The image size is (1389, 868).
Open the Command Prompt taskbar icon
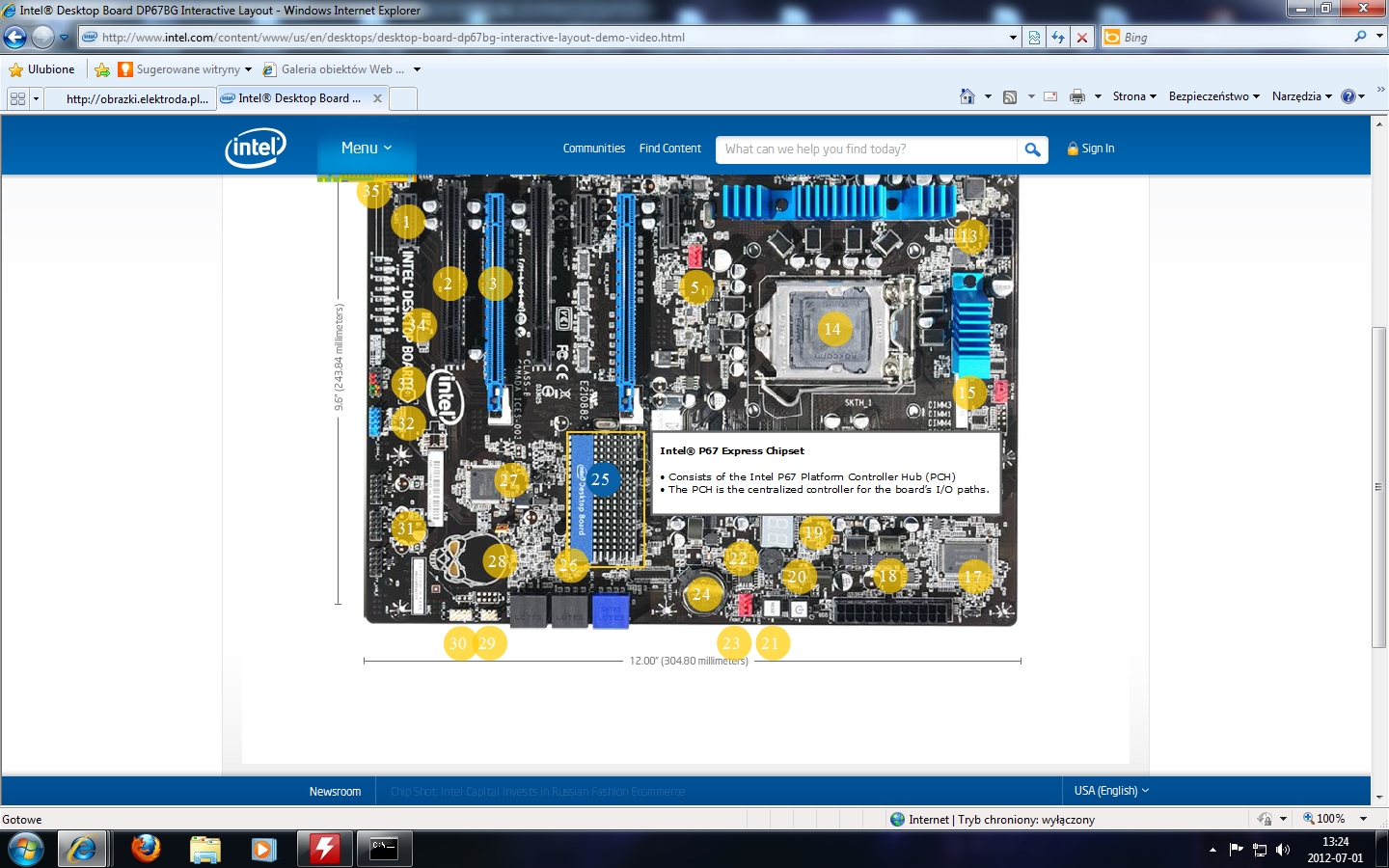(x=383, y=849)
